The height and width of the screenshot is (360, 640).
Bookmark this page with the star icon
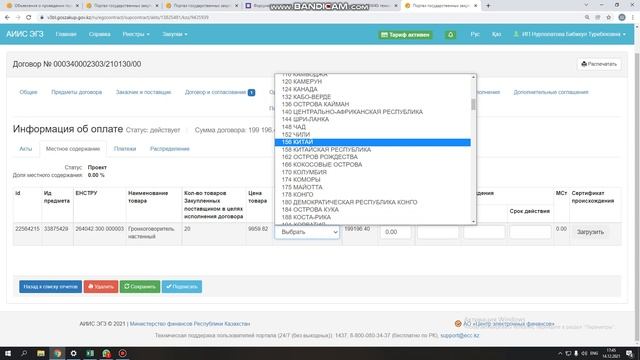click(609, 18)
